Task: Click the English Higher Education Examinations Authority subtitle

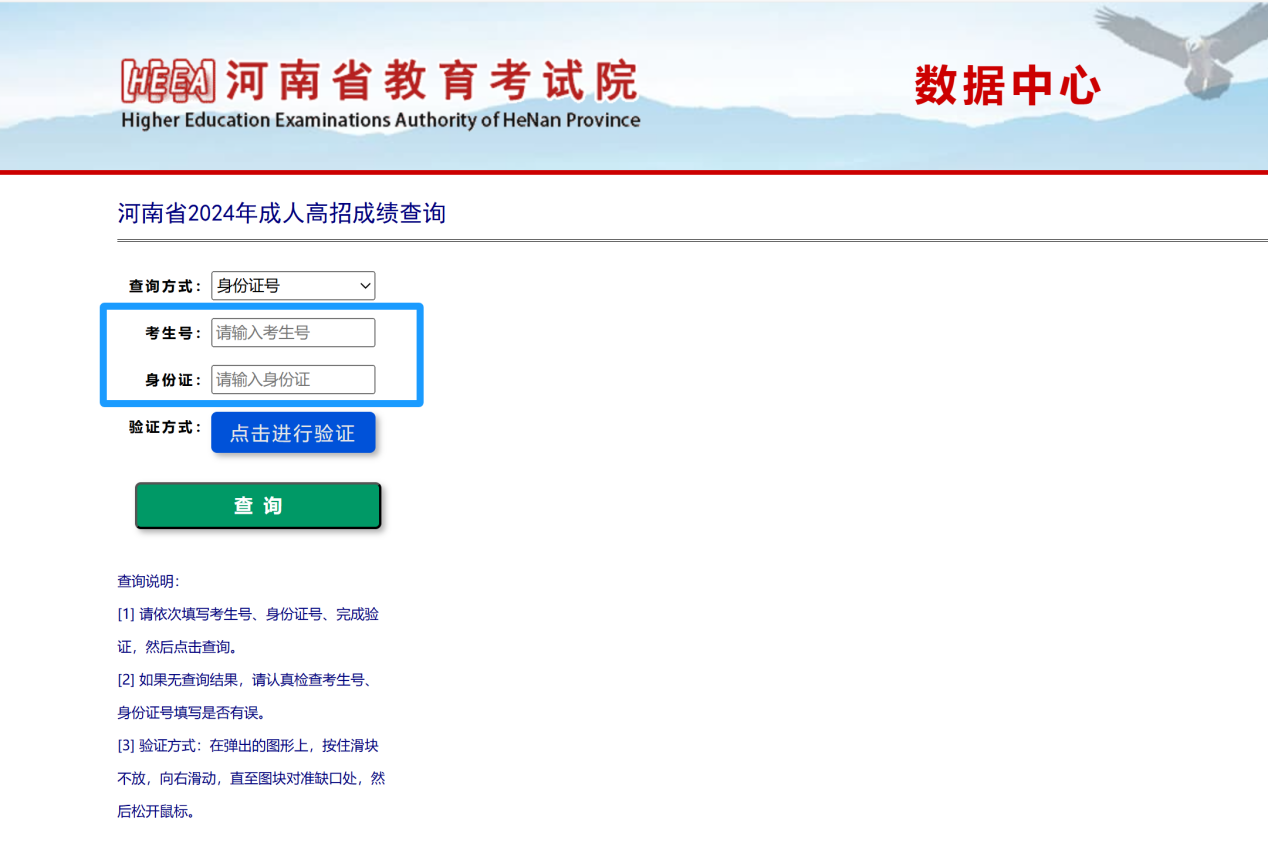Action: point(380,121)
